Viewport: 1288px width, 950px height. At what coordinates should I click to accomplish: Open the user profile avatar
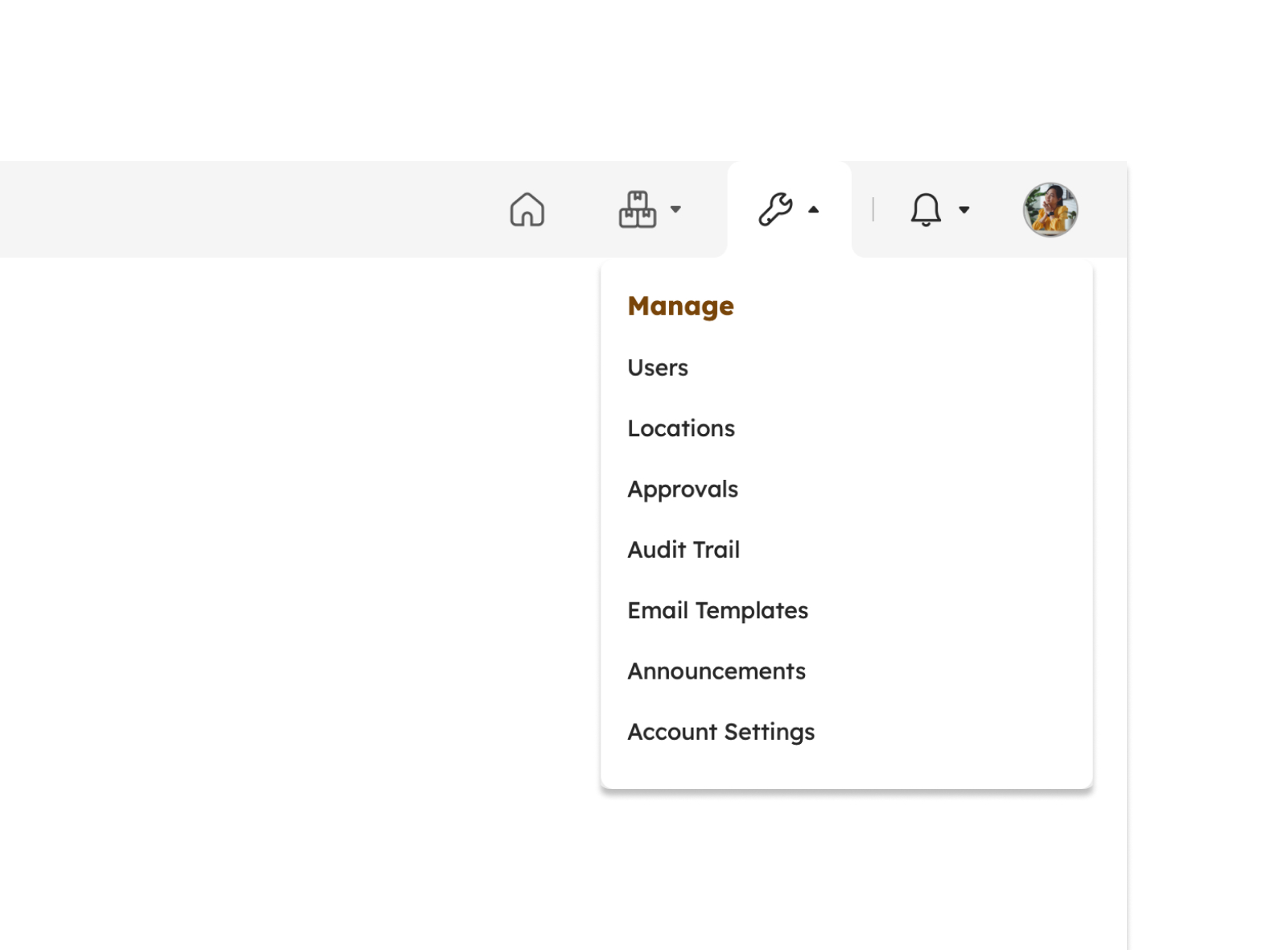[1051, 209]
